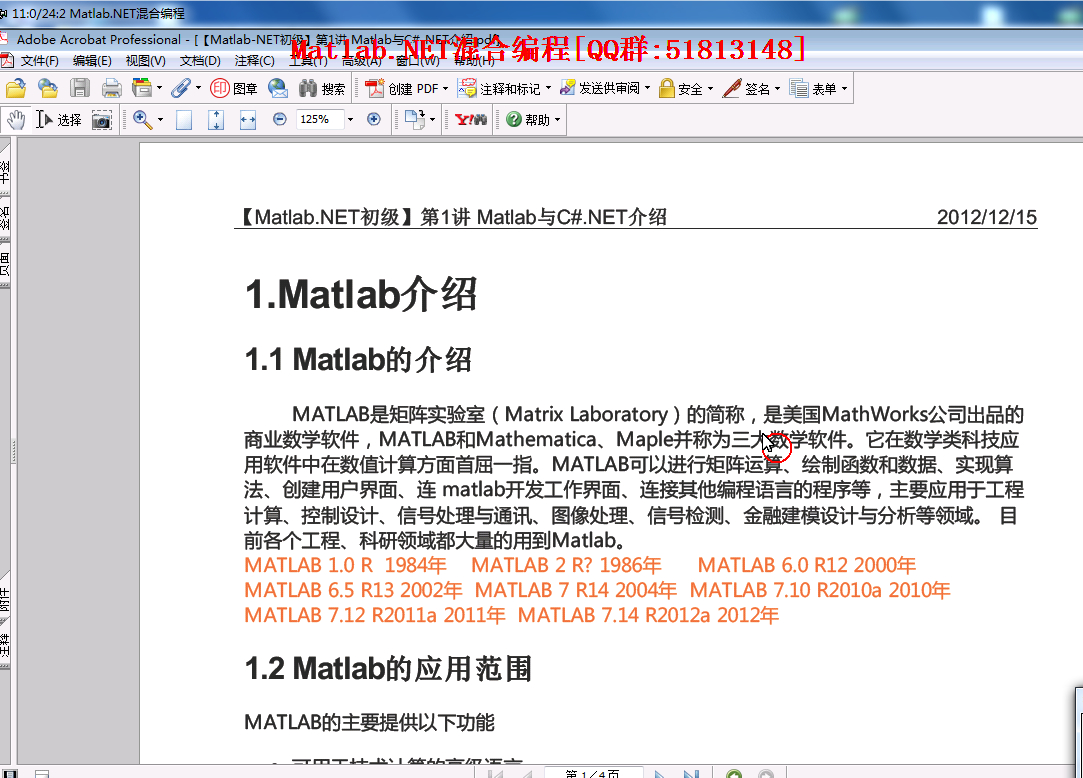Click the create PDF from web page icon
This screenshot has height=778, width=1083.
tap(48, 88)
